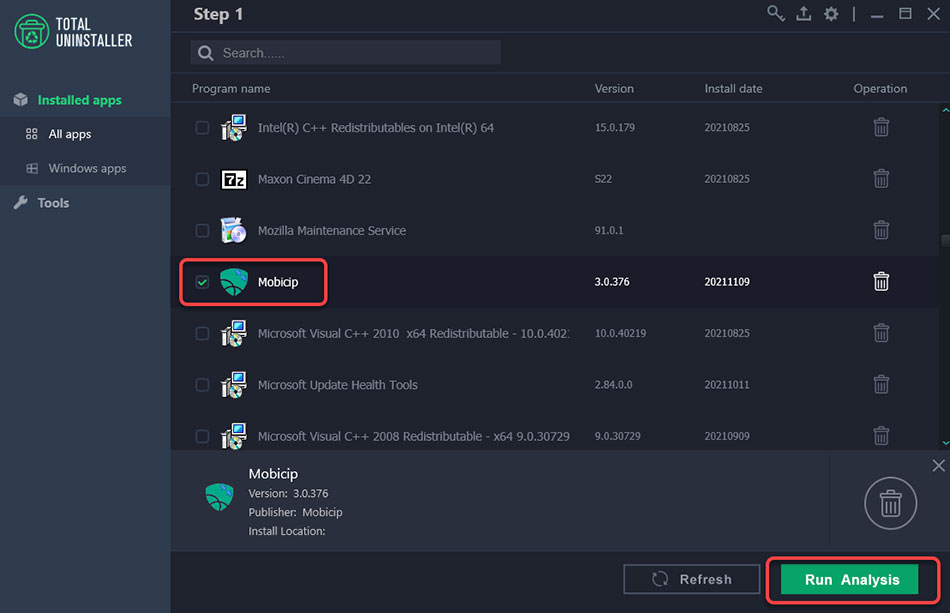The width and height of the screenshot is (950, 613).
Task: Click trash icon for Maxon Cinema 4D 22
Action: click(881, 179)
